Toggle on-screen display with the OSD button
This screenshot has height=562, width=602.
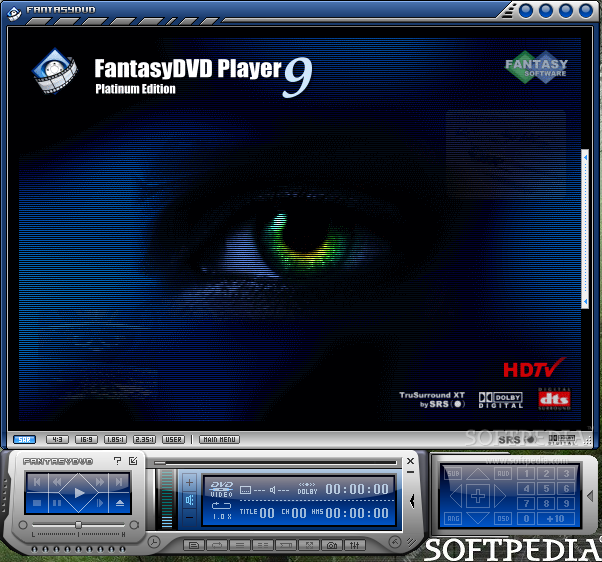coord(503,519)
